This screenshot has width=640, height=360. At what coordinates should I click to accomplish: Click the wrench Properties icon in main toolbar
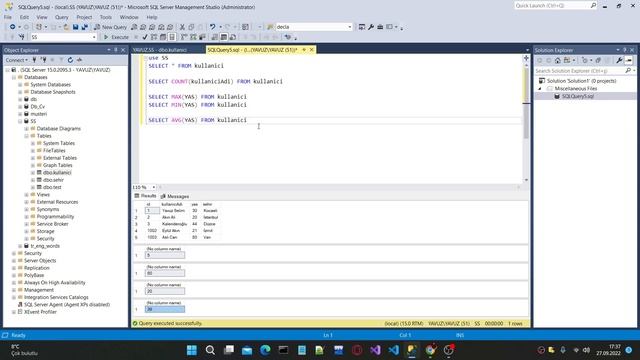click(x=371, y=27)
